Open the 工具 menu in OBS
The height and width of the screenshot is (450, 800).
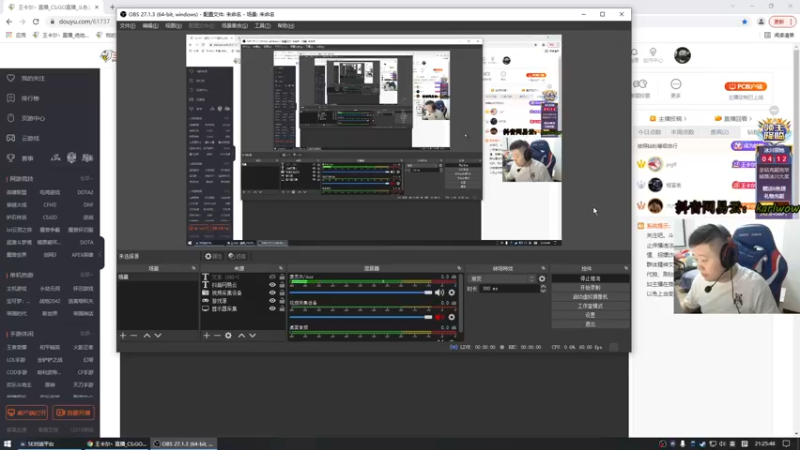262,26
